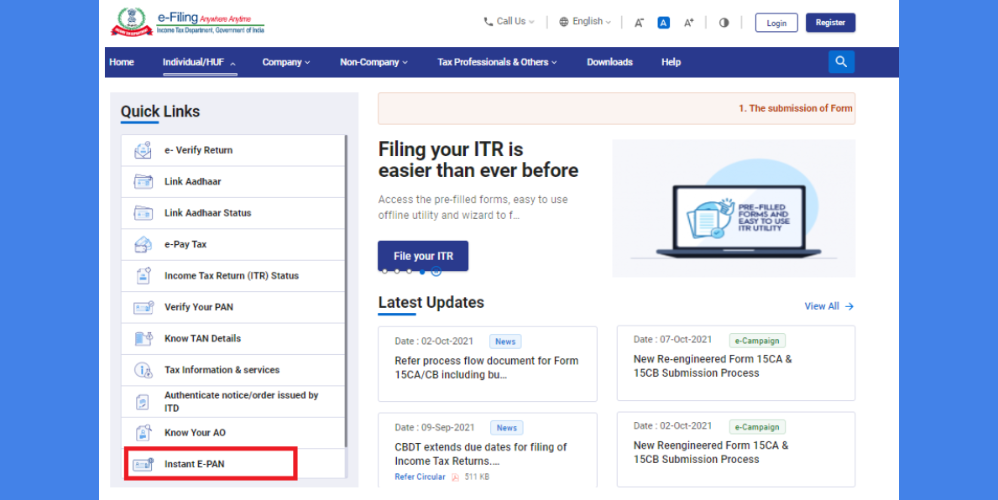
Task: Open Authenticate notice/order issued by ITD
Action: [233, 401]
